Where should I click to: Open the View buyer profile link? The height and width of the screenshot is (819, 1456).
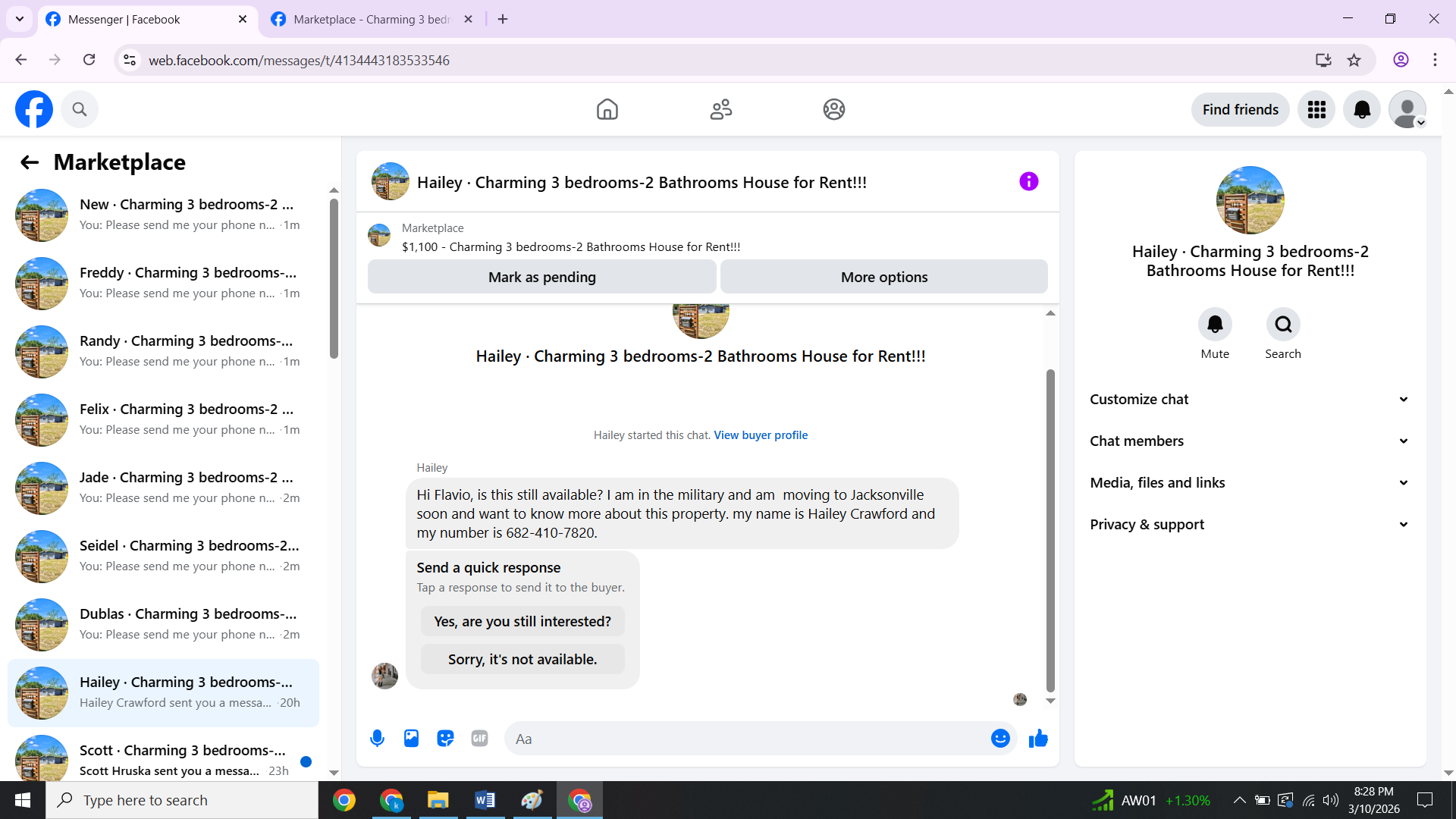tap(761, 435)
